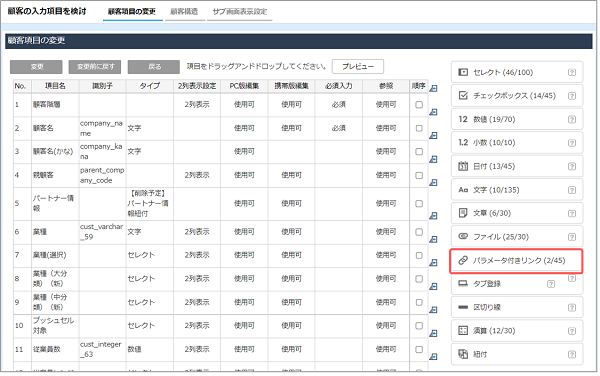Open help for セレクト item type
The height and width of the screenshot is (376, 600).
572,72
